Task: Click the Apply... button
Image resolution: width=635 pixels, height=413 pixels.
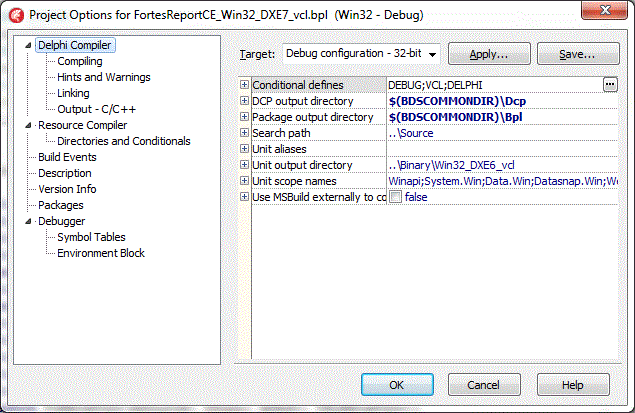Action: point(489,54)
